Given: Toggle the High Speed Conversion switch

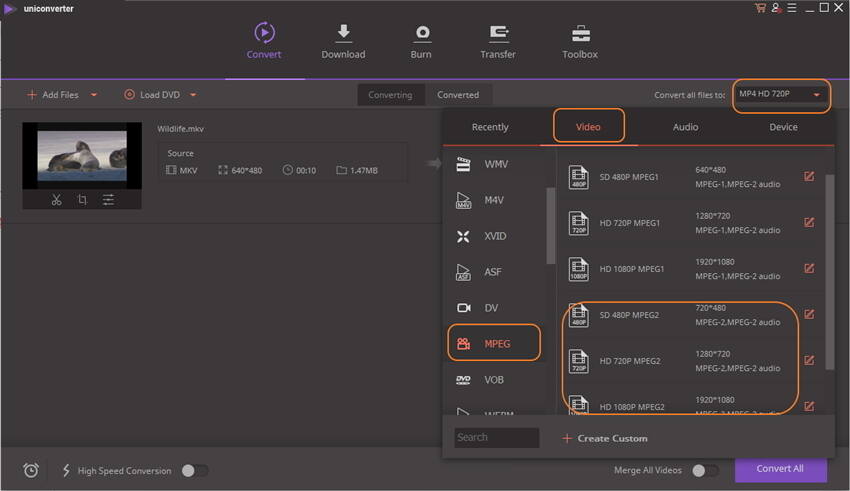Looking at the screenshot, I should (195, 470).
